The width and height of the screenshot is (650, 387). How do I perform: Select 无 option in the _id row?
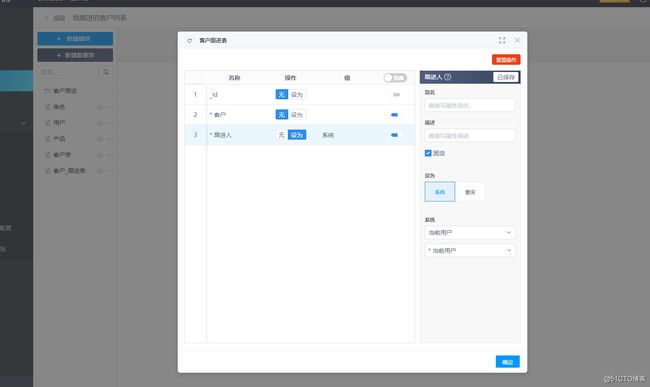281,94
